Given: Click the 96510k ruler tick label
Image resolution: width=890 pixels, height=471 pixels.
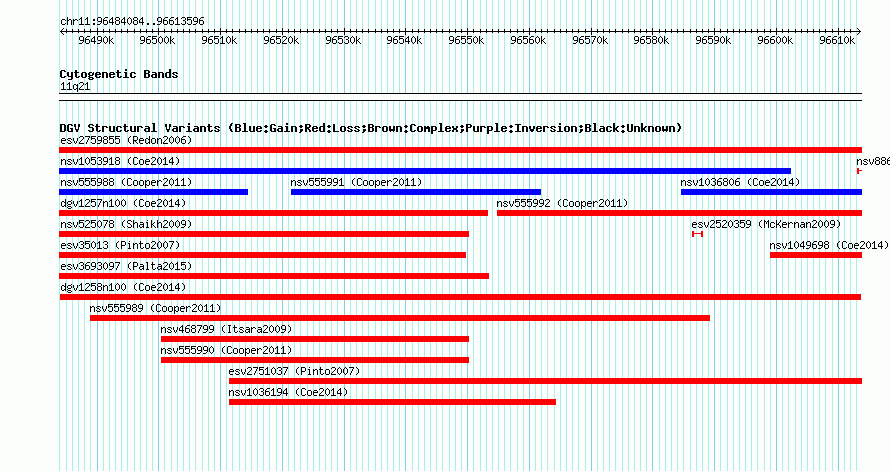Looking at the screenshot, I should pos(219,40).
